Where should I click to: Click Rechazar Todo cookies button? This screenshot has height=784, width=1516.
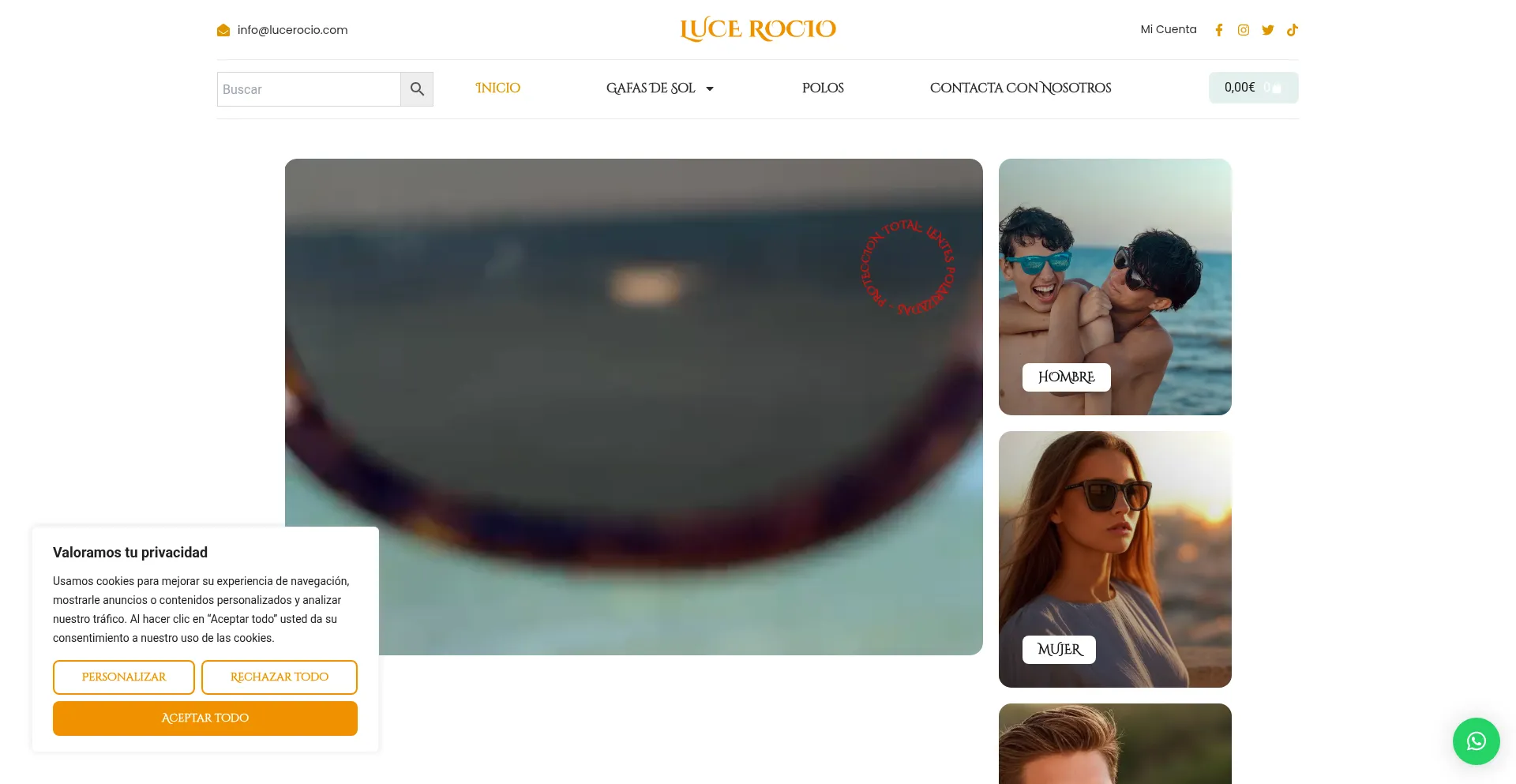pyautogui.click(x=280, y=677)
